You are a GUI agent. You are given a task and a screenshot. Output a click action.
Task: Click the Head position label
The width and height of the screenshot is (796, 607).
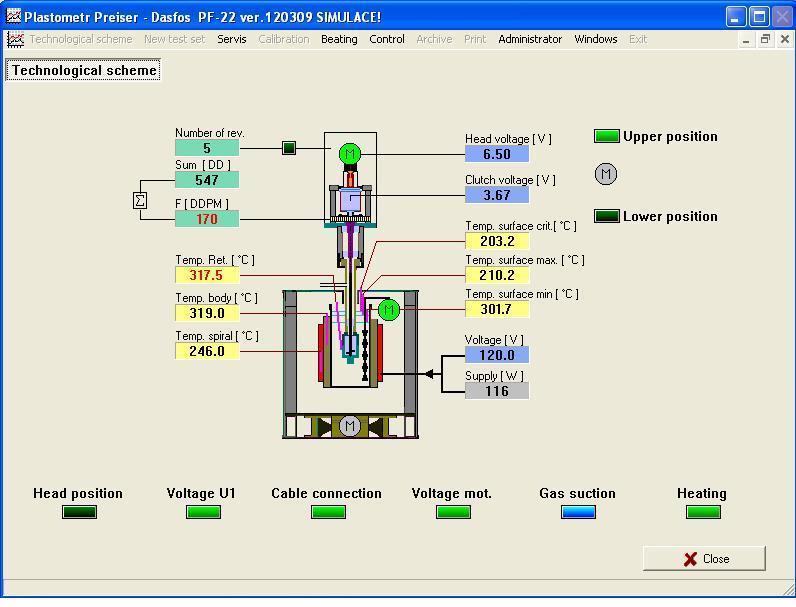click(78, 493)
